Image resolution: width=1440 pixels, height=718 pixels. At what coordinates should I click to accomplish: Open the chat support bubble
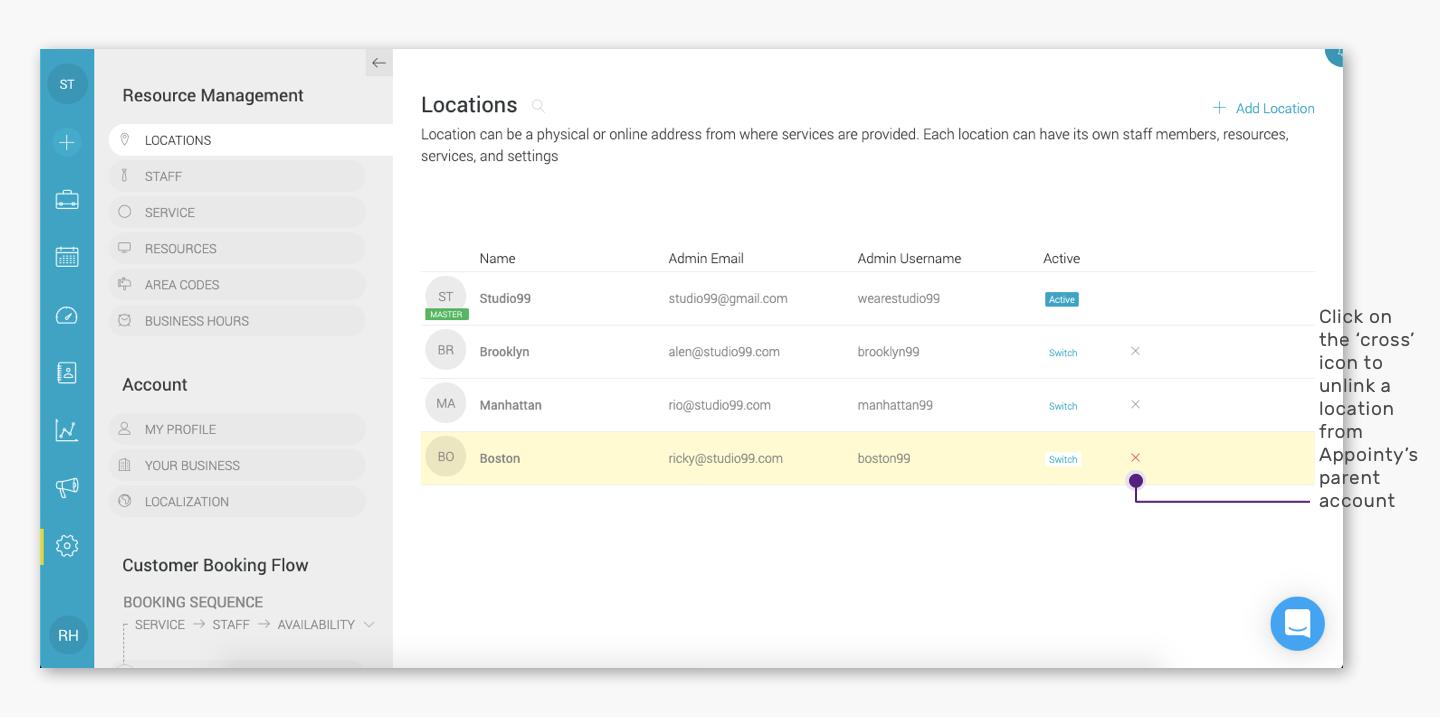[x=1297, y=624]
